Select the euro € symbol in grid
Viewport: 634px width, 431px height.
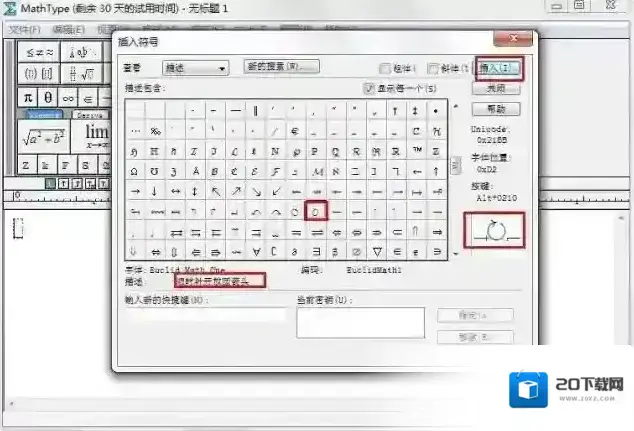point(295,131)
